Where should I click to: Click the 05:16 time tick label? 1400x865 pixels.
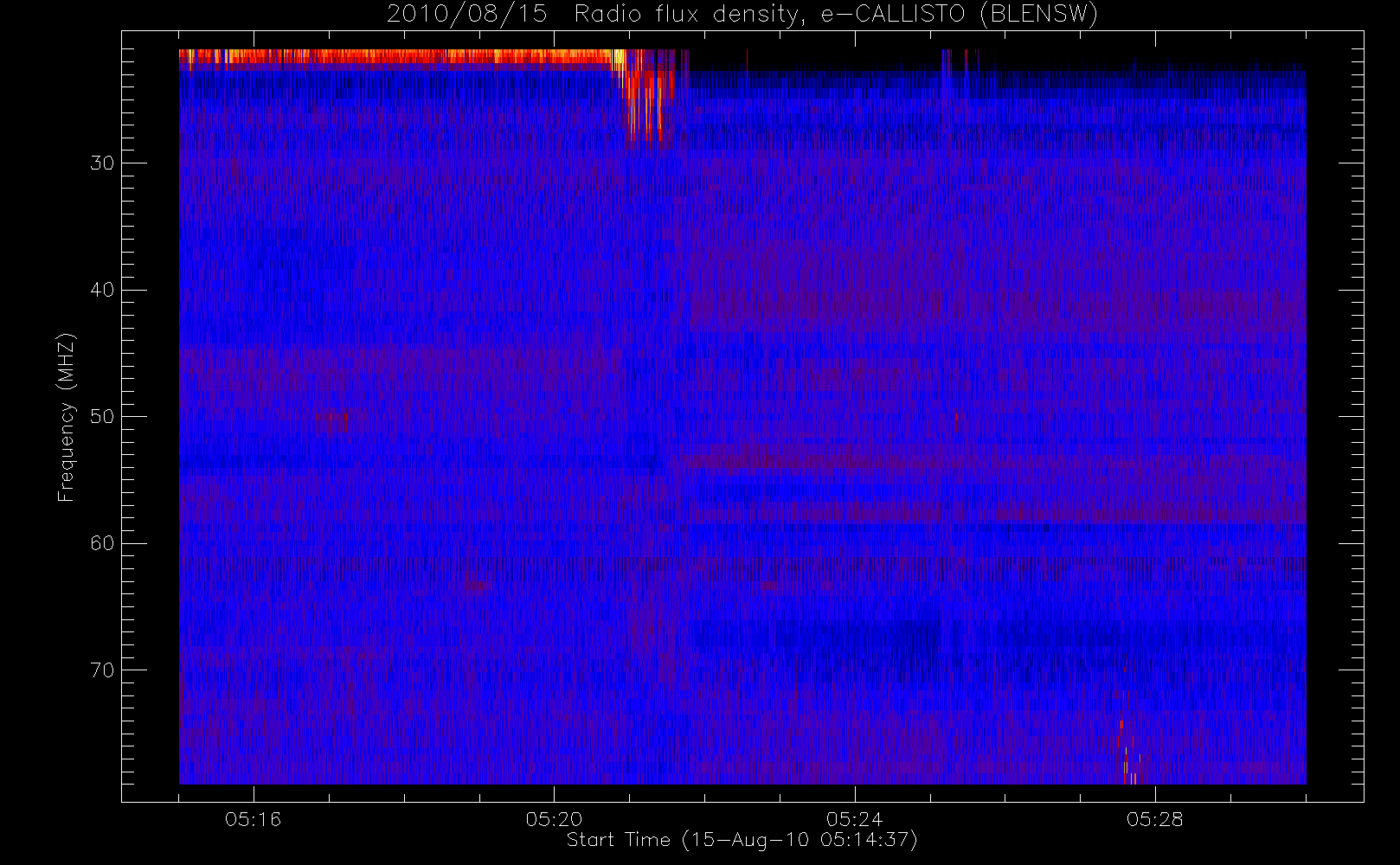(253, 819)
